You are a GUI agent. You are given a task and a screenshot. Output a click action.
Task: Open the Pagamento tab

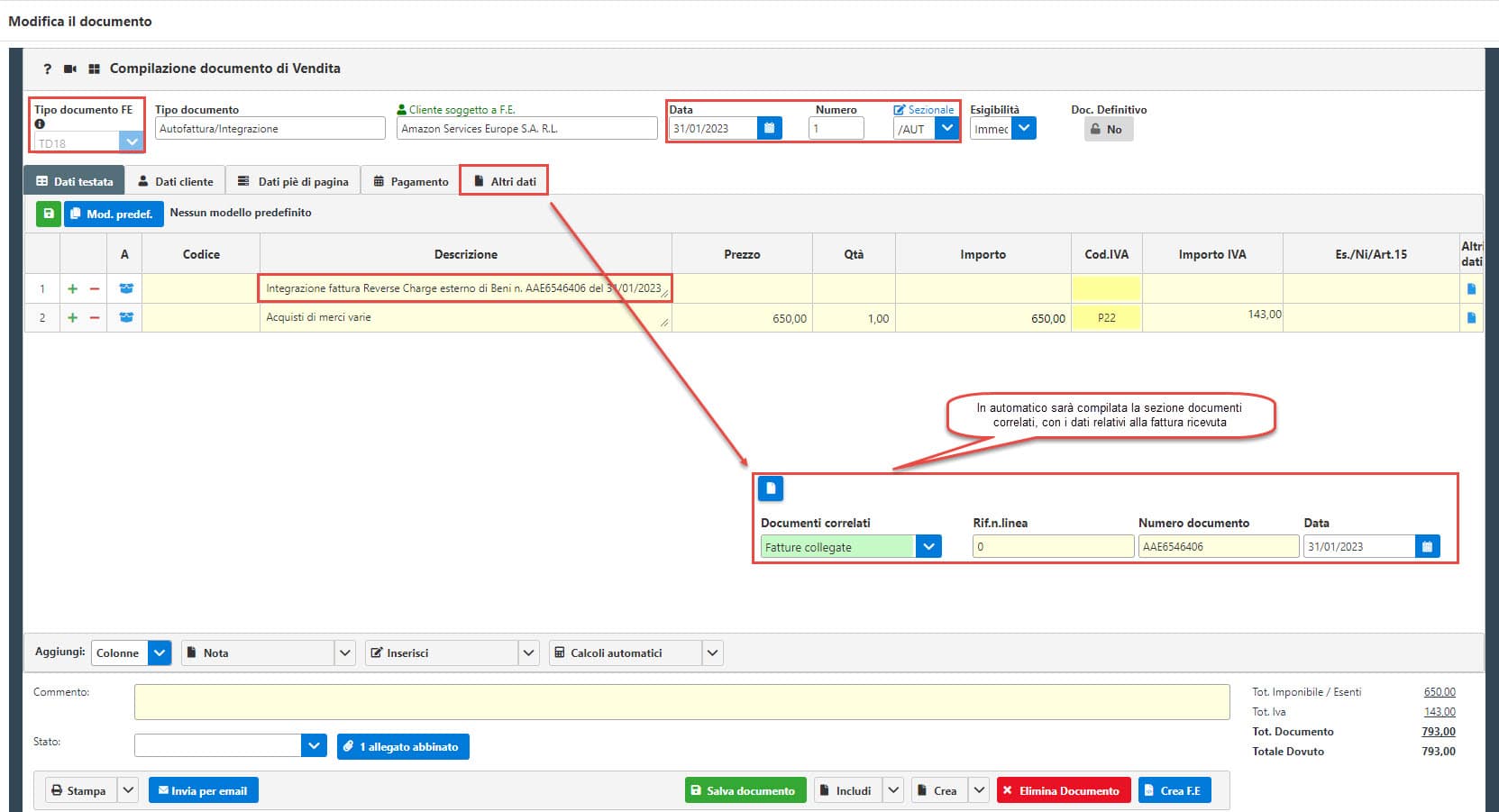(411, 181)
